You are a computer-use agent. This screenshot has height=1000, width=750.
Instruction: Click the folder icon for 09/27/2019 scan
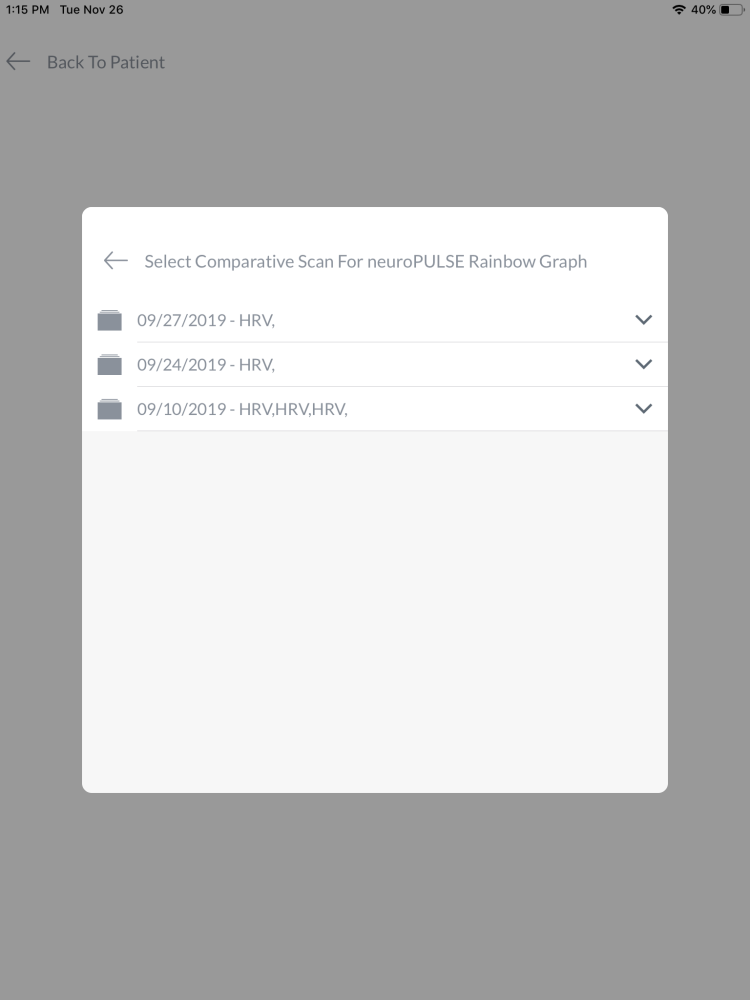(109, 320)
